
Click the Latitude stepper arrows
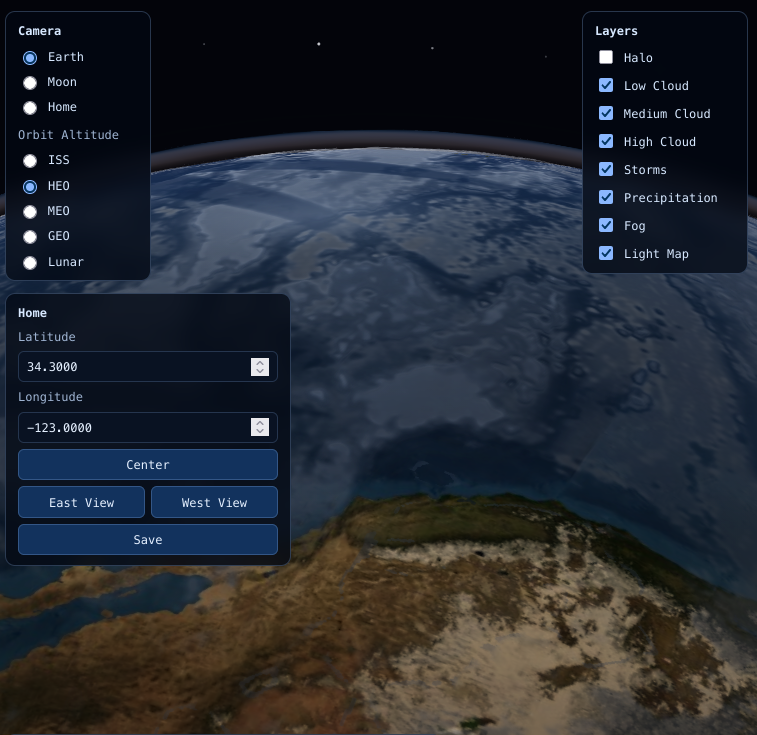click(x=260, y=367)
